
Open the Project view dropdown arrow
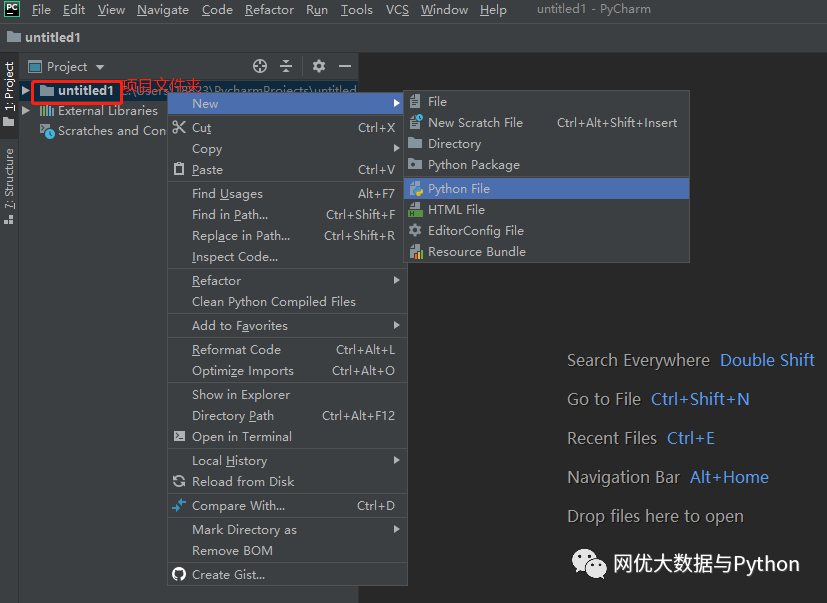click(100, 67)
